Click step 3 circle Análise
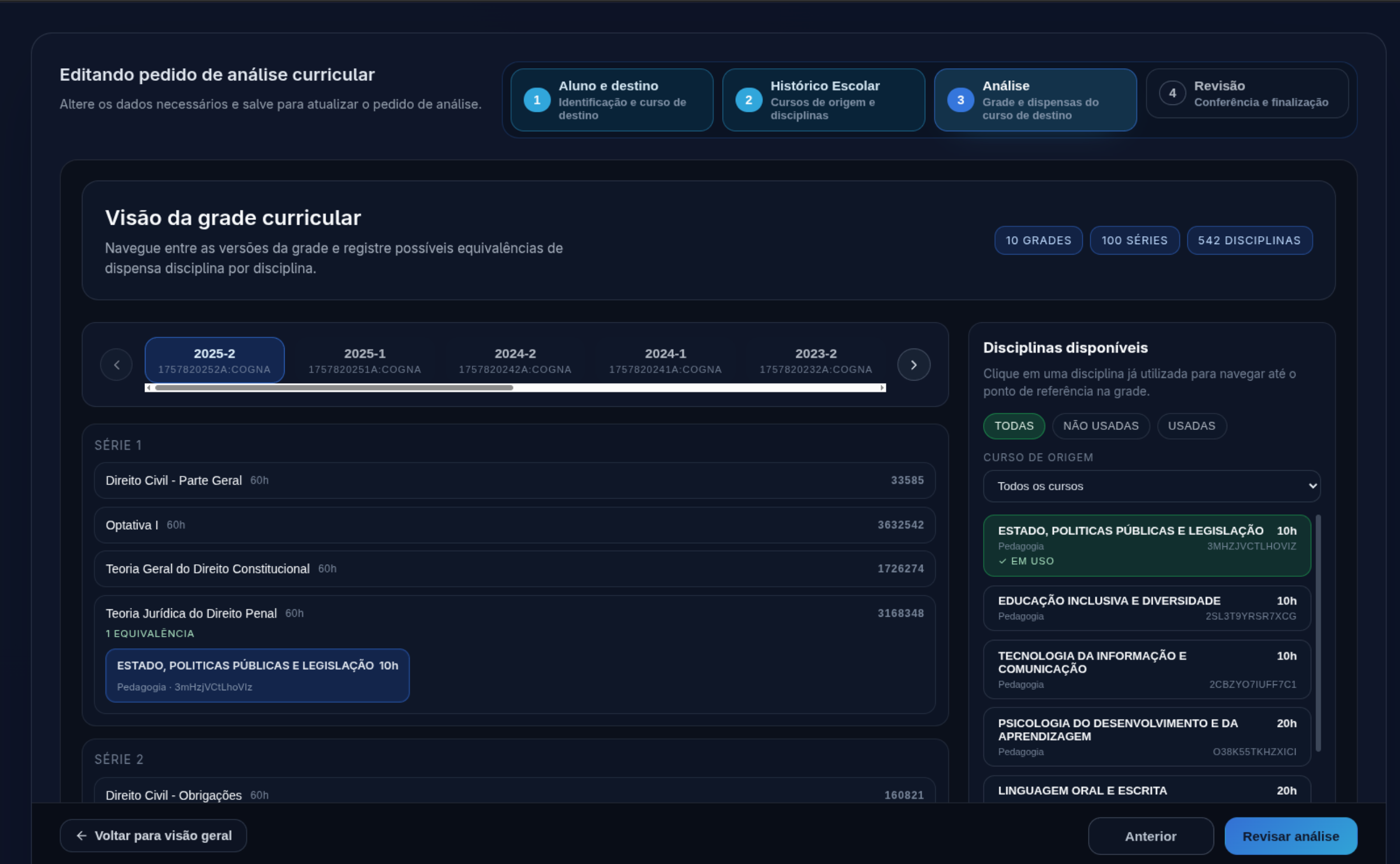The width and height of the screenshot is (1400, 864). pos(960,100)
